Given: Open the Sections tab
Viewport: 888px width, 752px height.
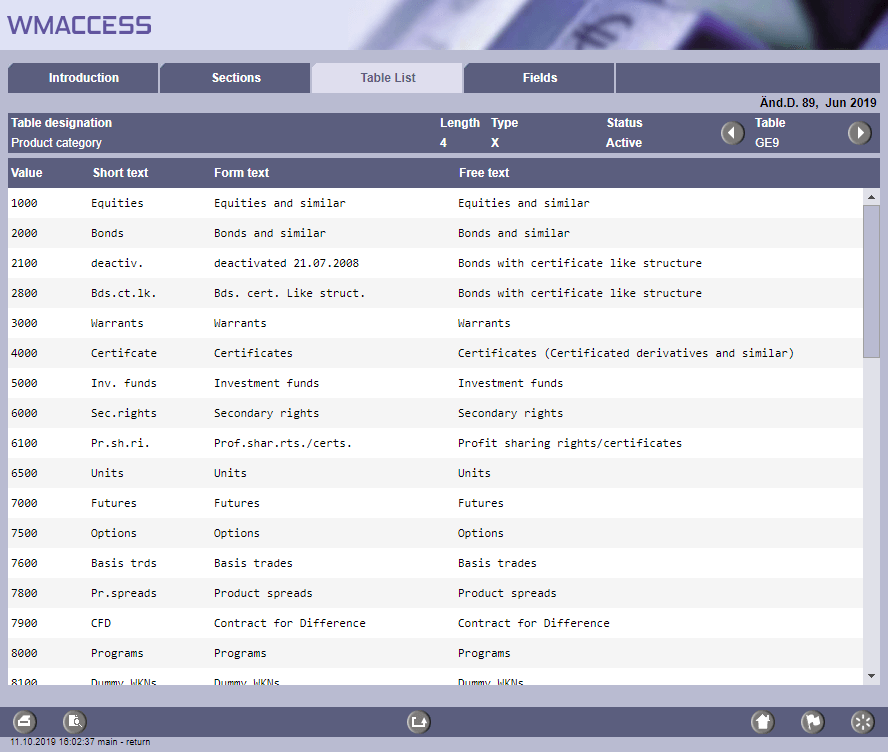Looking at the screenshot, I should point(236,78).
